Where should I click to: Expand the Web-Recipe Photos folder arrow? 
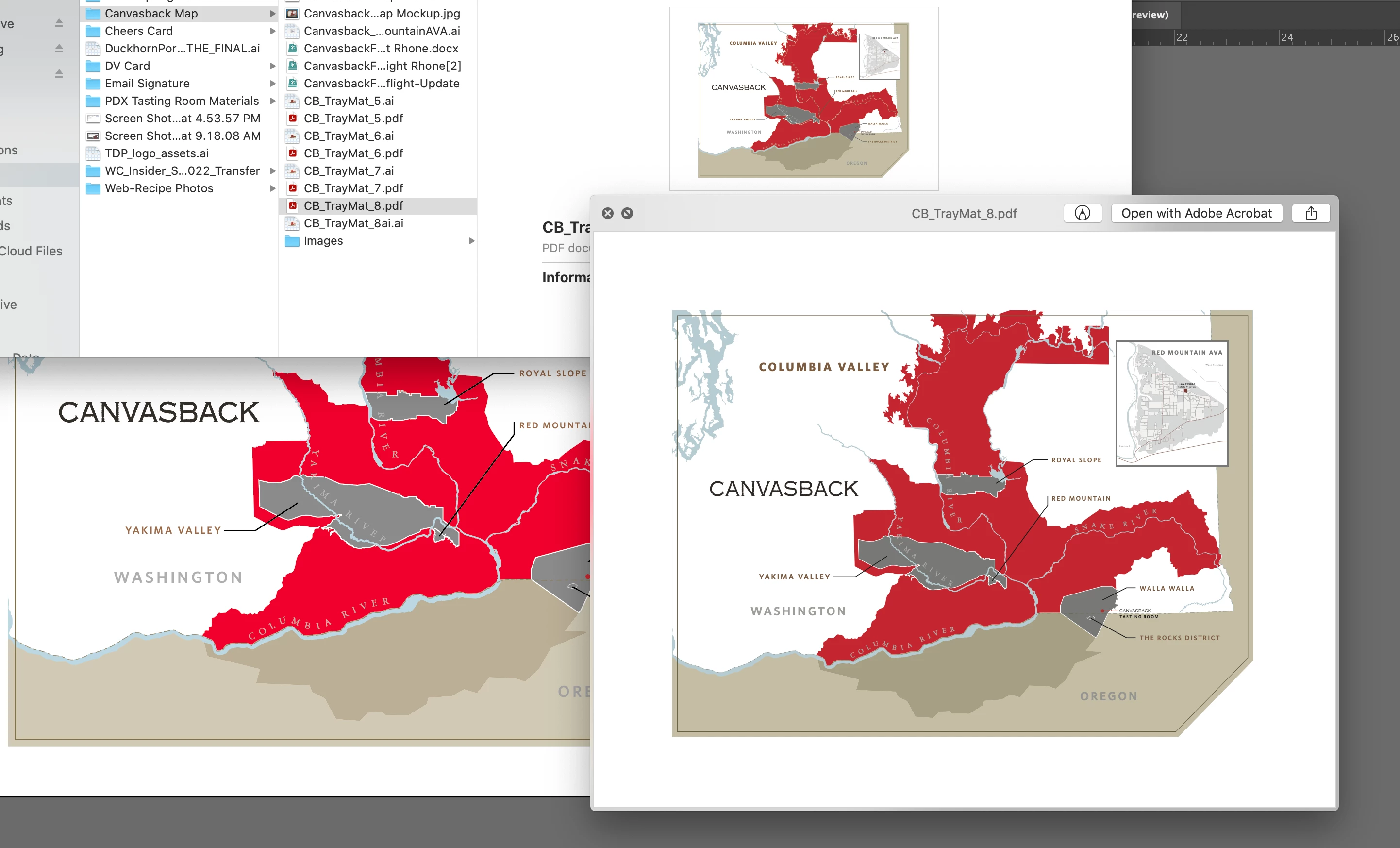pos(272,188)
